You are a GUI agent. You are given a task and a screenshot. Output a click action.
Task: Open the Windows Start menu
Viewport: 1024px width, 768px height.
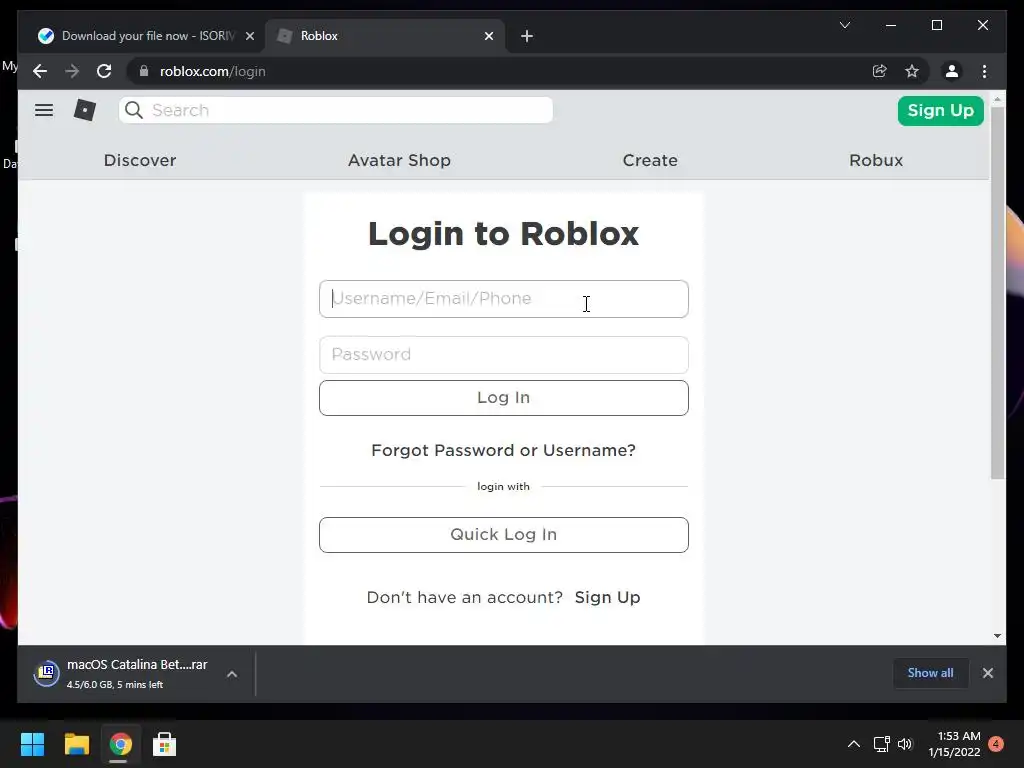32,744
